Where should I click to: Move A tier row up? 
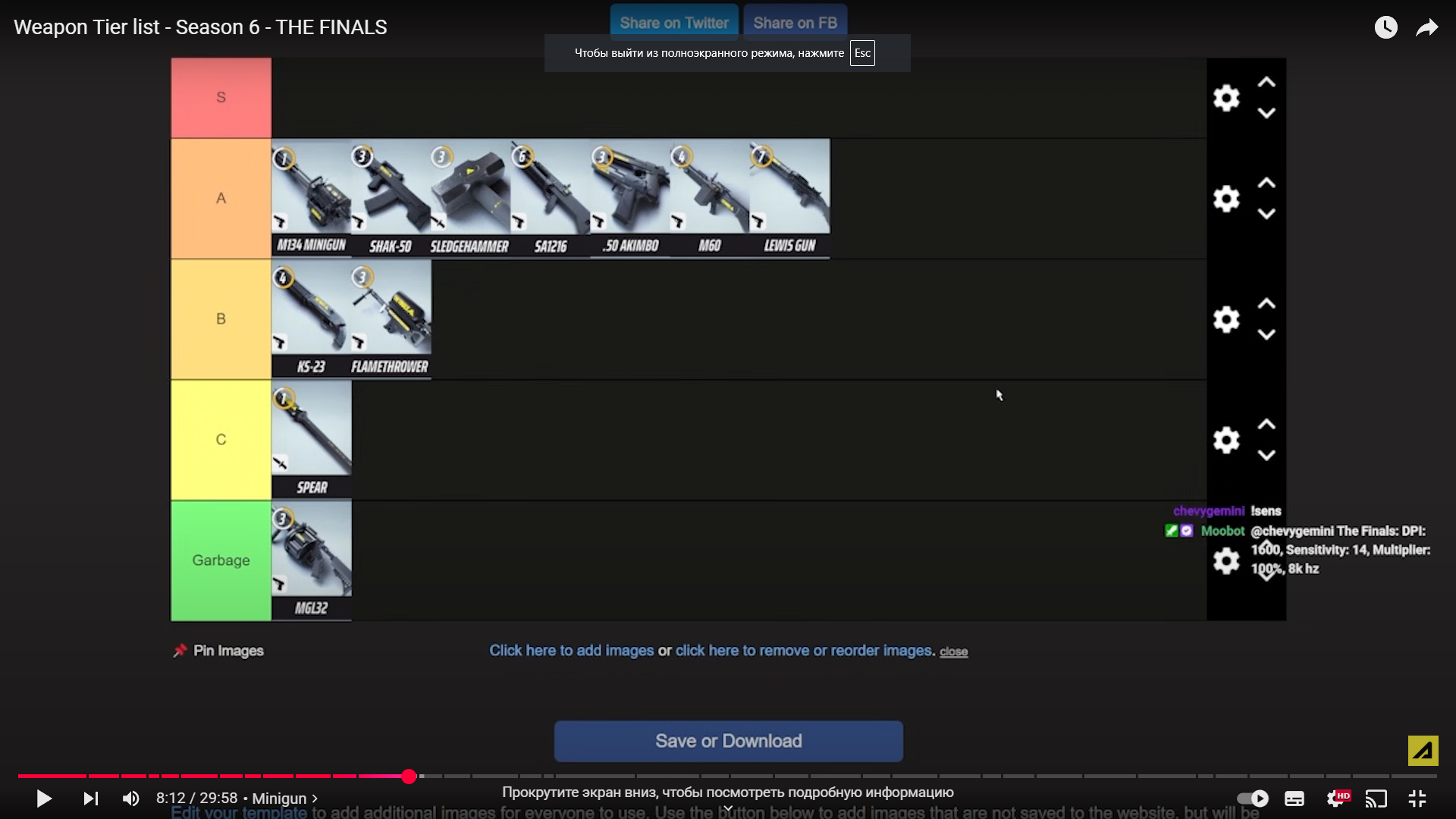tap(1266, 184)
